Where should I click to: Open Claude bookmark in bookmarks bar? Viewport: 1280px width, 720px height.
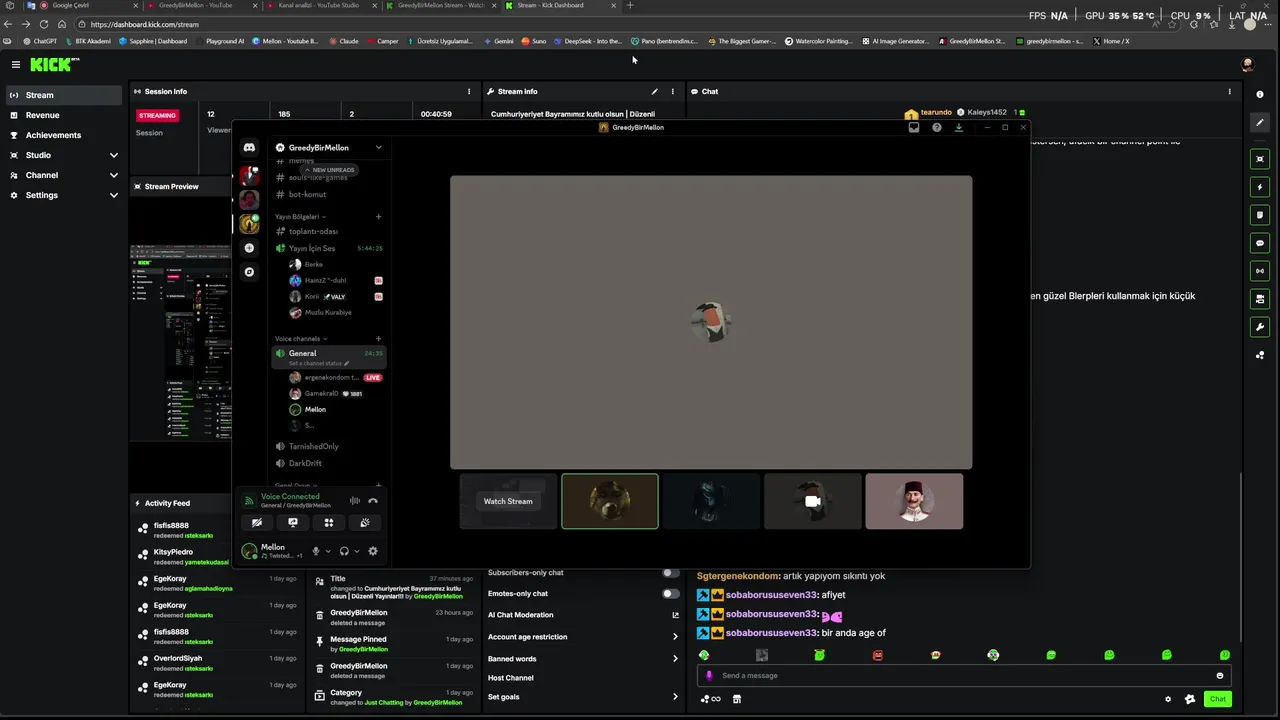(x=343, y=41)
